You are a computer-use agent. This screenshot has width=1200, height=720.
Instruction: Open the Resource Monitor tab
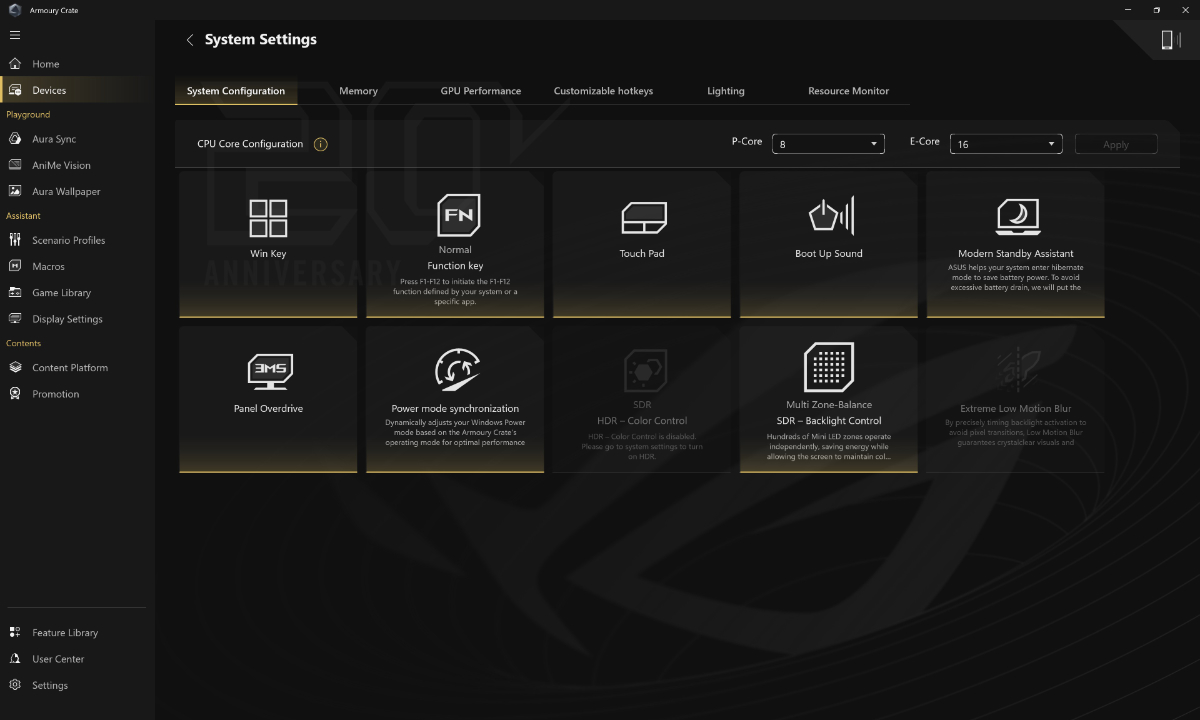(x=848, y=91)
